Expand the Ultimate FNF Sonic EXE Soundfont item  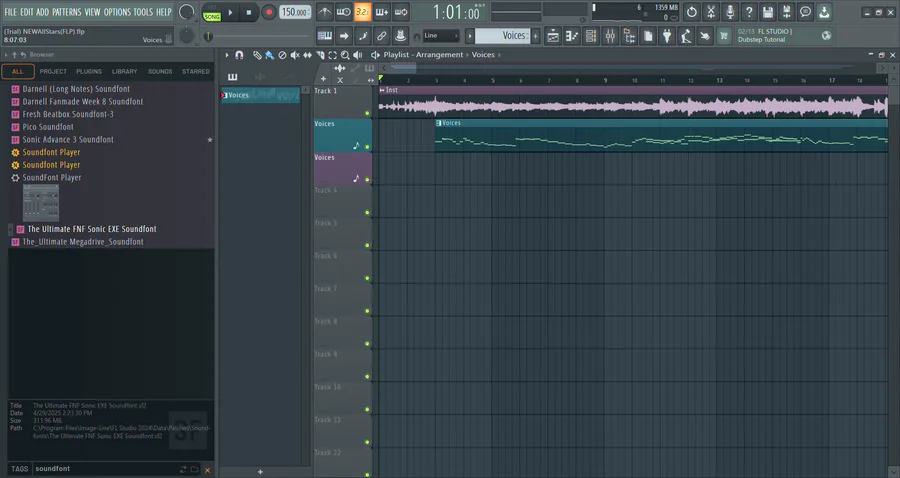click(x=10, y=229)
